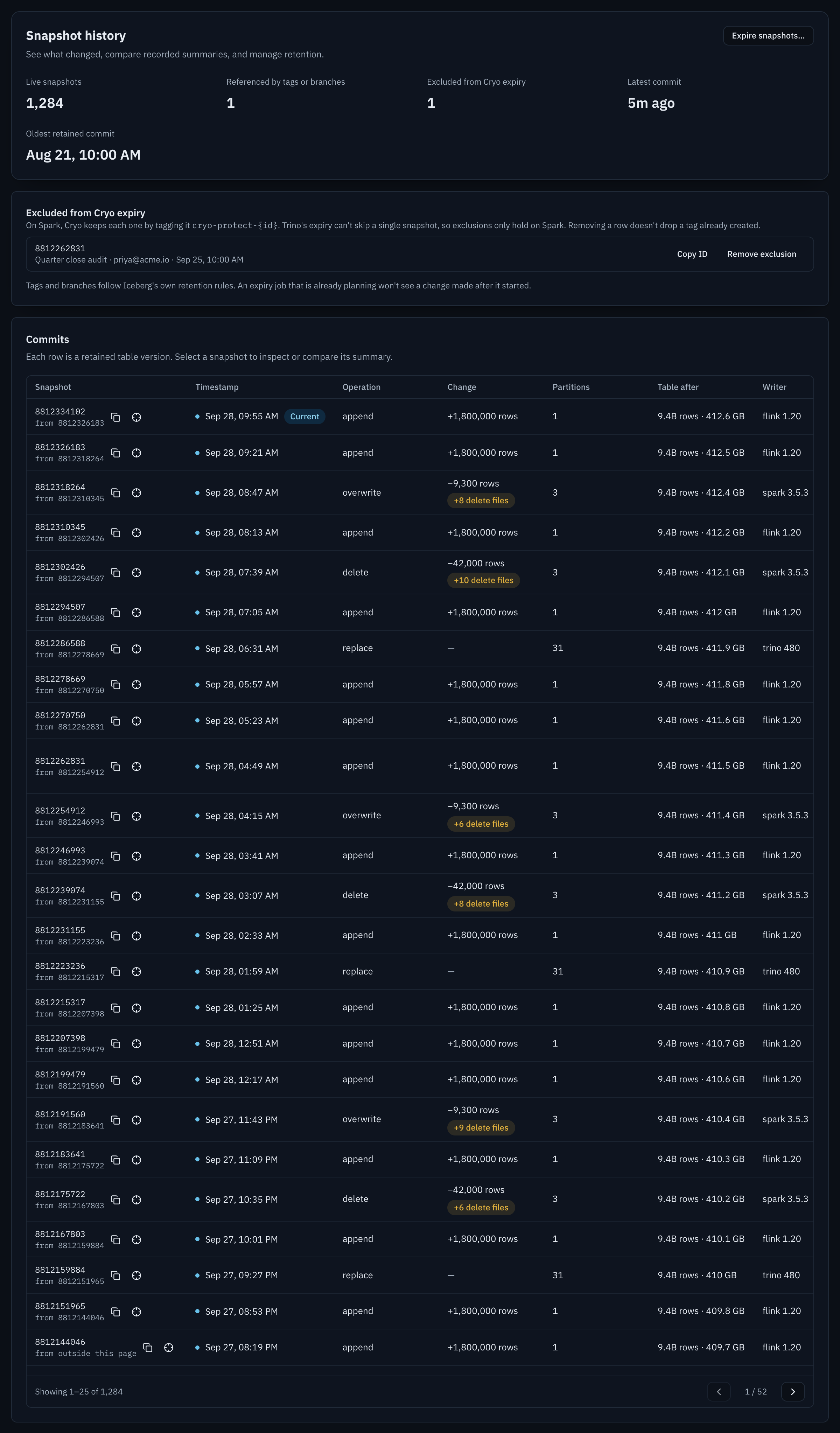840x1433 pixels.
Task: Copy snapshot ID 8812334102
Action: pyautogui.click(x=115, y=417)
